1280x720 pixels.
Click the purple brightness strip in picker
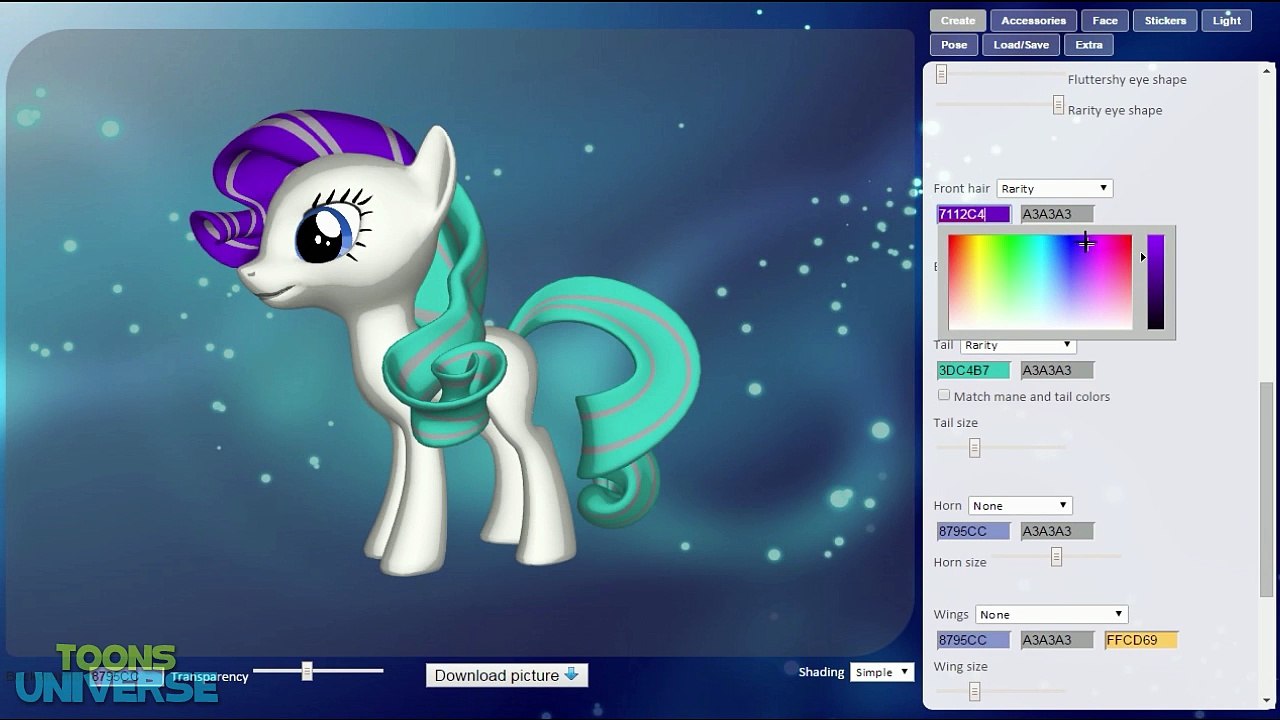(1156, 282)
